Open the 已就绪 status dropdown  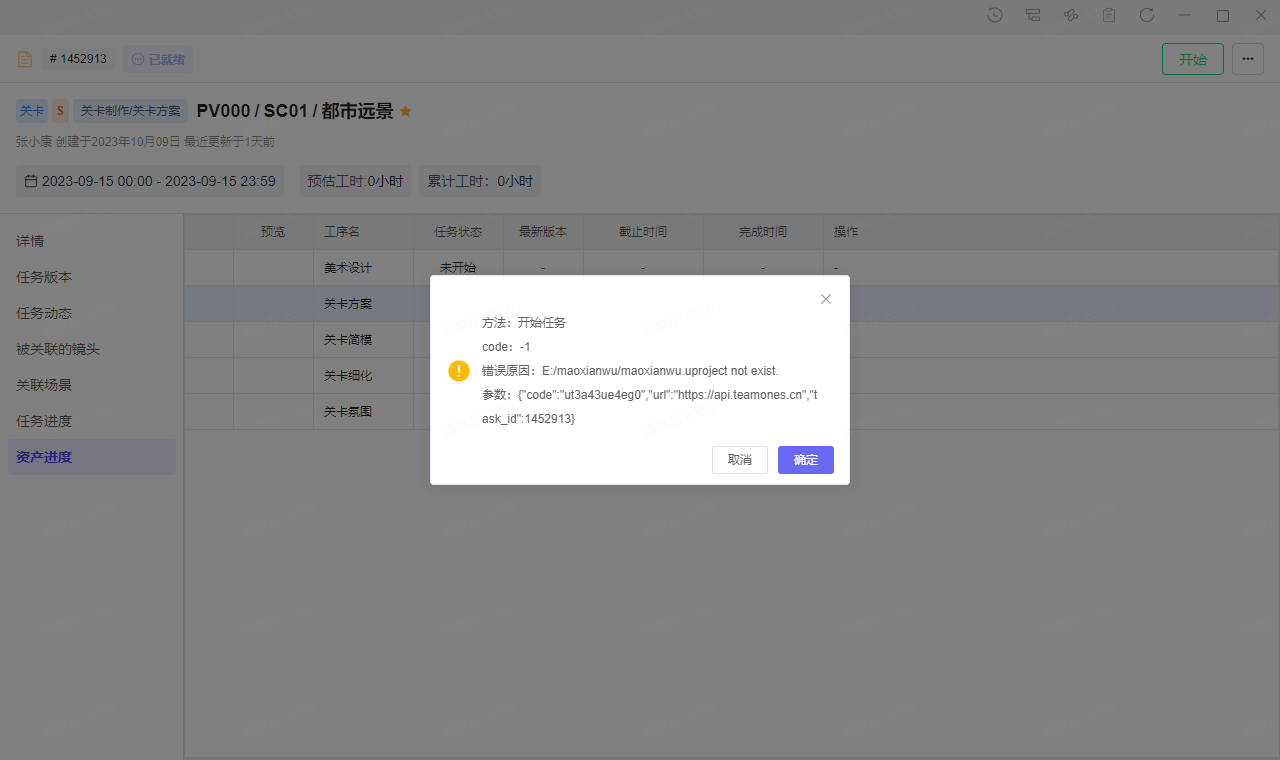click(x=158, y=59)
